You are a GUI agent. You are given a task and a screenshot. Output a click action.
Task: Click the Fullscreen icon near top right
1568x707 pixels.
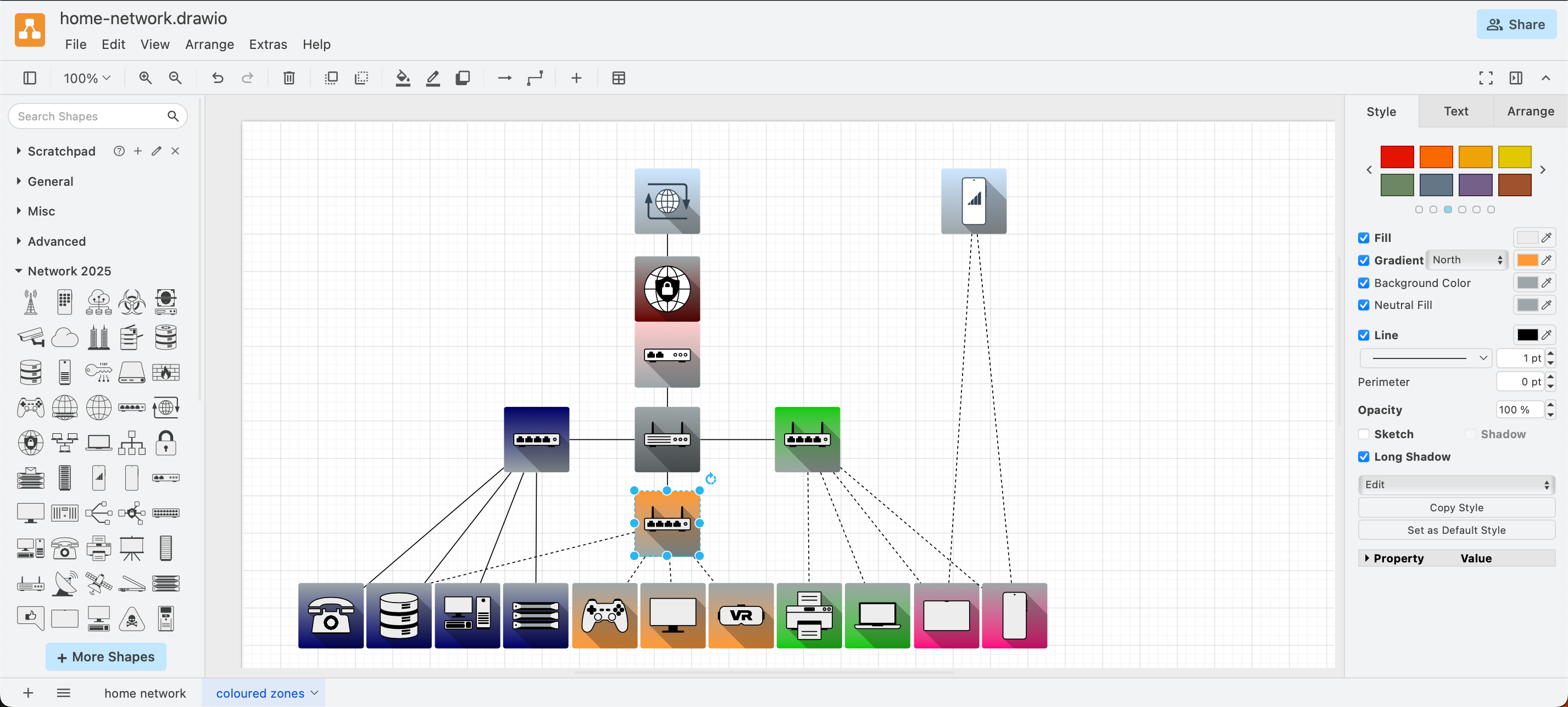(1485, 78)
